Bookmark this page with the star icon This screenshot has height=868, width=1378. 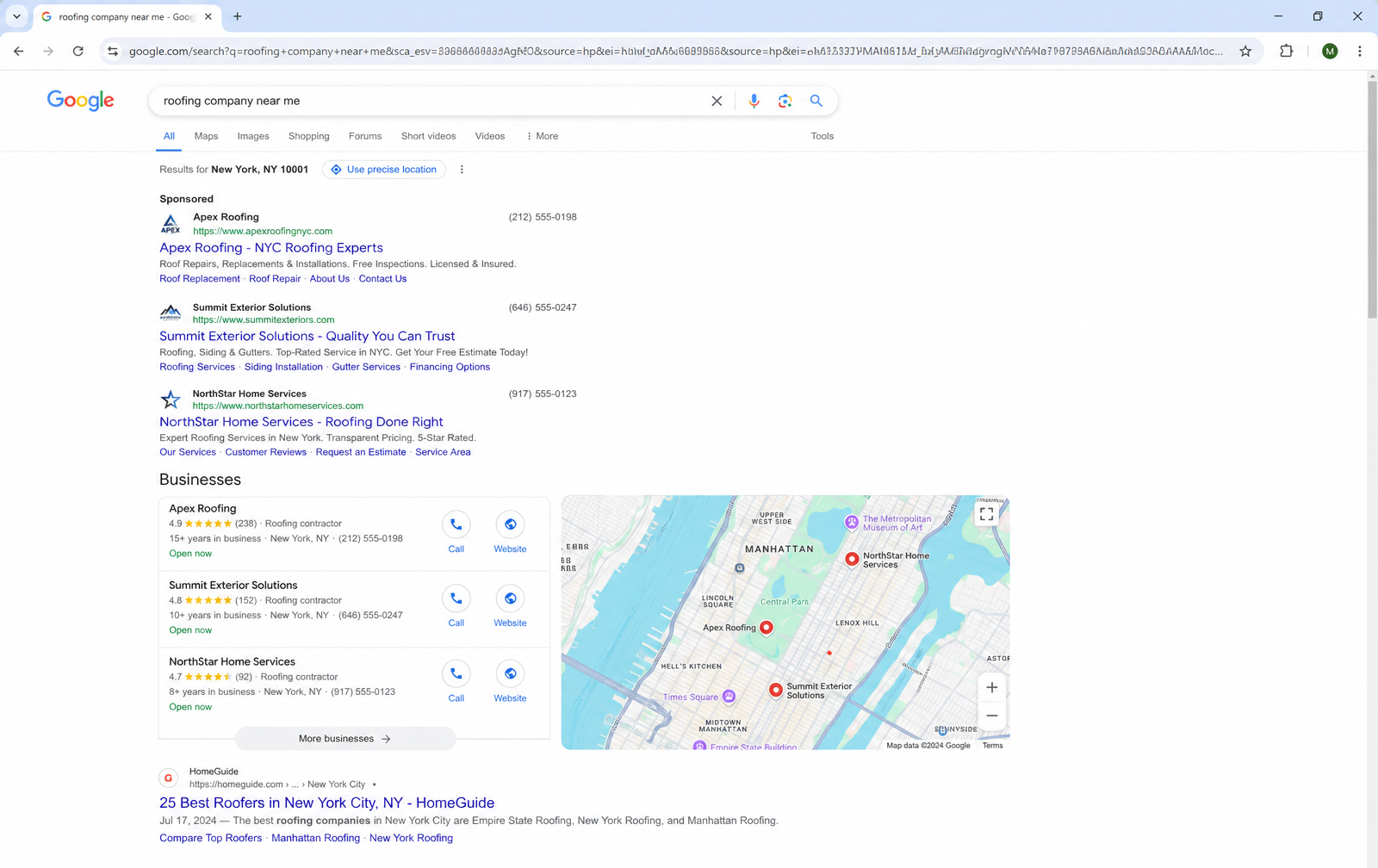[1245, 51]
